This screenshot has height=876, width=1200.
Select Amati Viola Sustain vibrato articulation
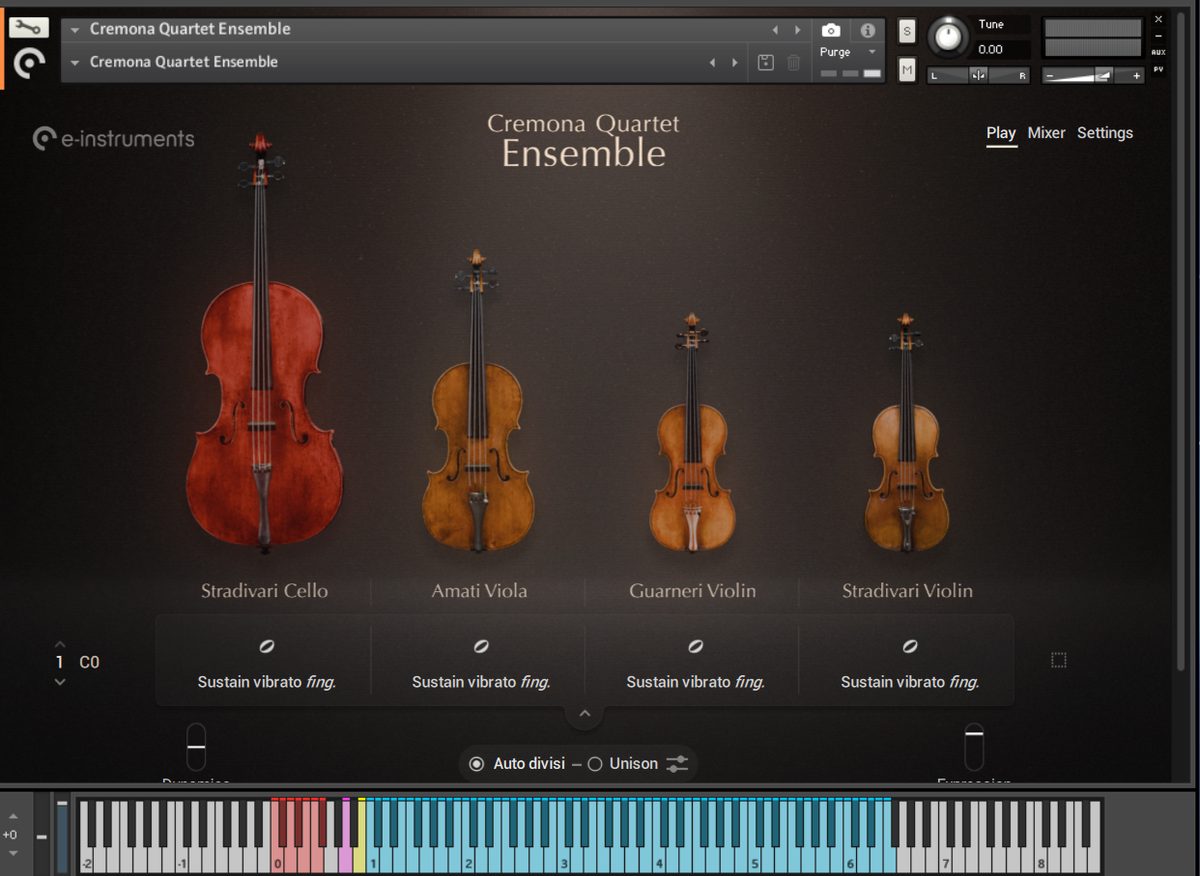481,682
